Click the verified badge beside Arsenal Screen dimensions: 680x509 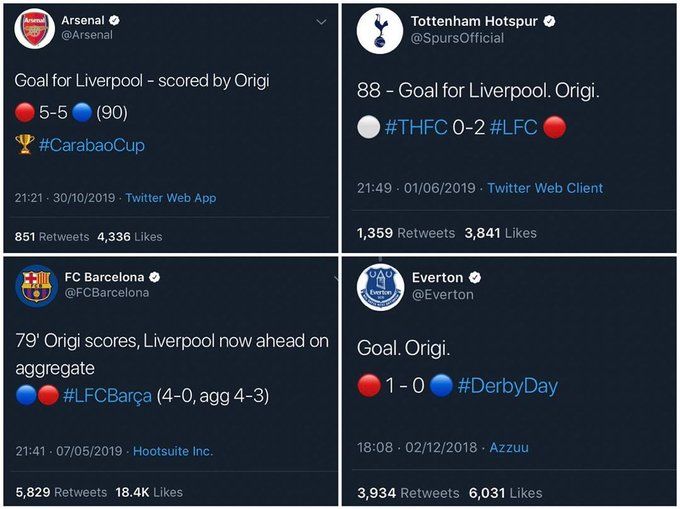tap(114, 20)
